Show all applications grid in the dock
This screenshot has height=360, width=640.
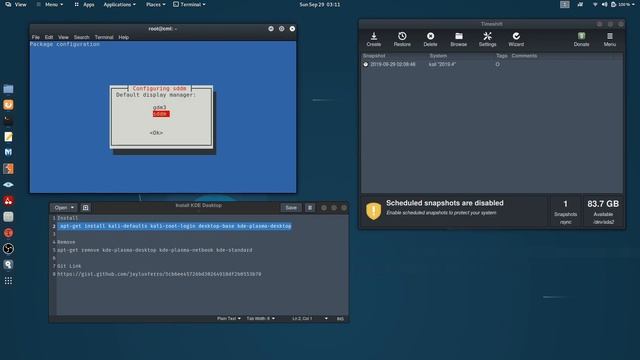(x=8, y=281)
